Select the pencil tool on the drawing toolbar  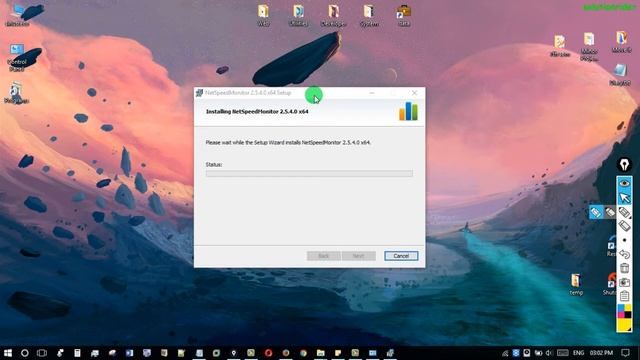click(624, 212)
